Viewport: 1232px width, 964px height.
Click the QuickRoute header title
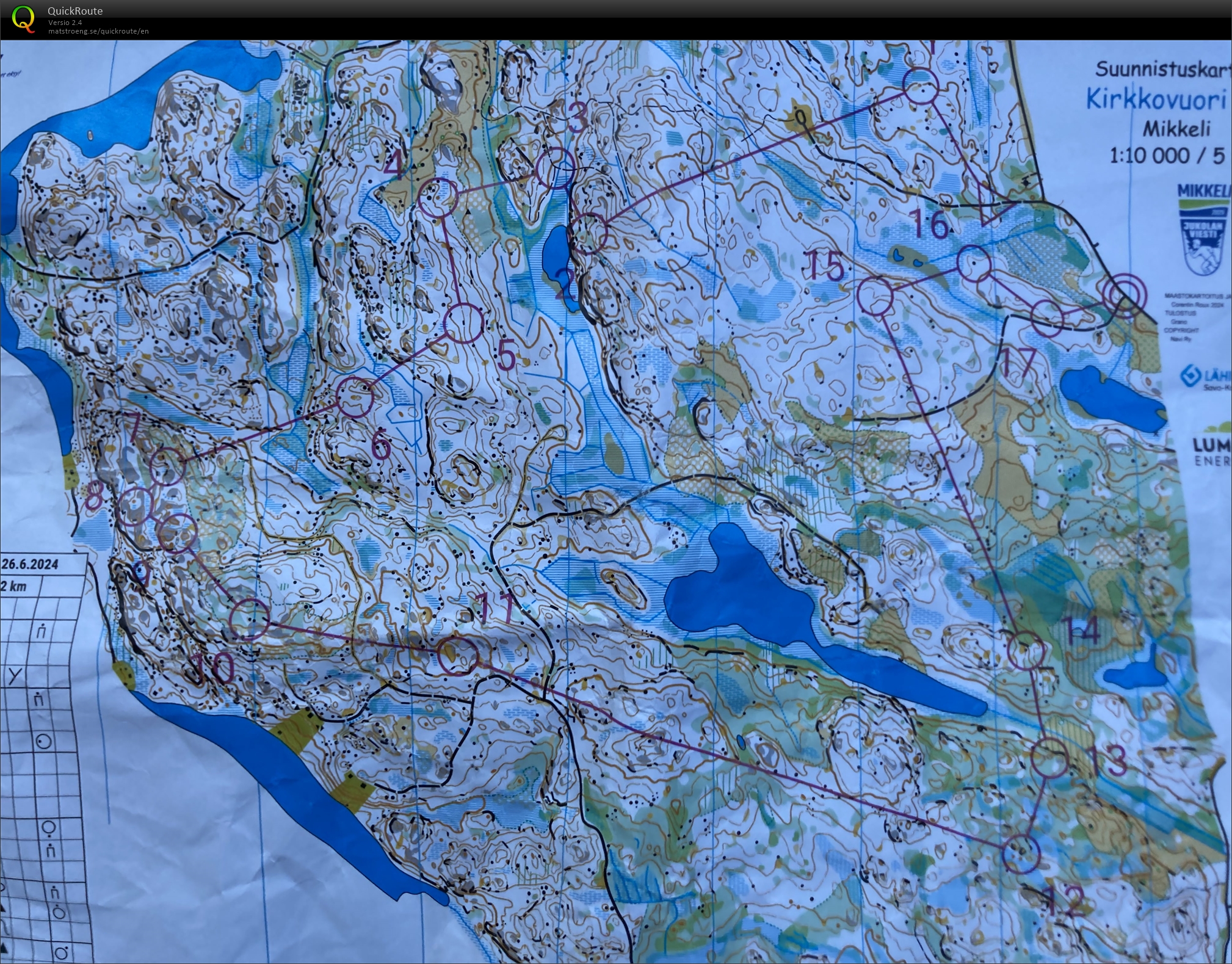tap(75, 11)
